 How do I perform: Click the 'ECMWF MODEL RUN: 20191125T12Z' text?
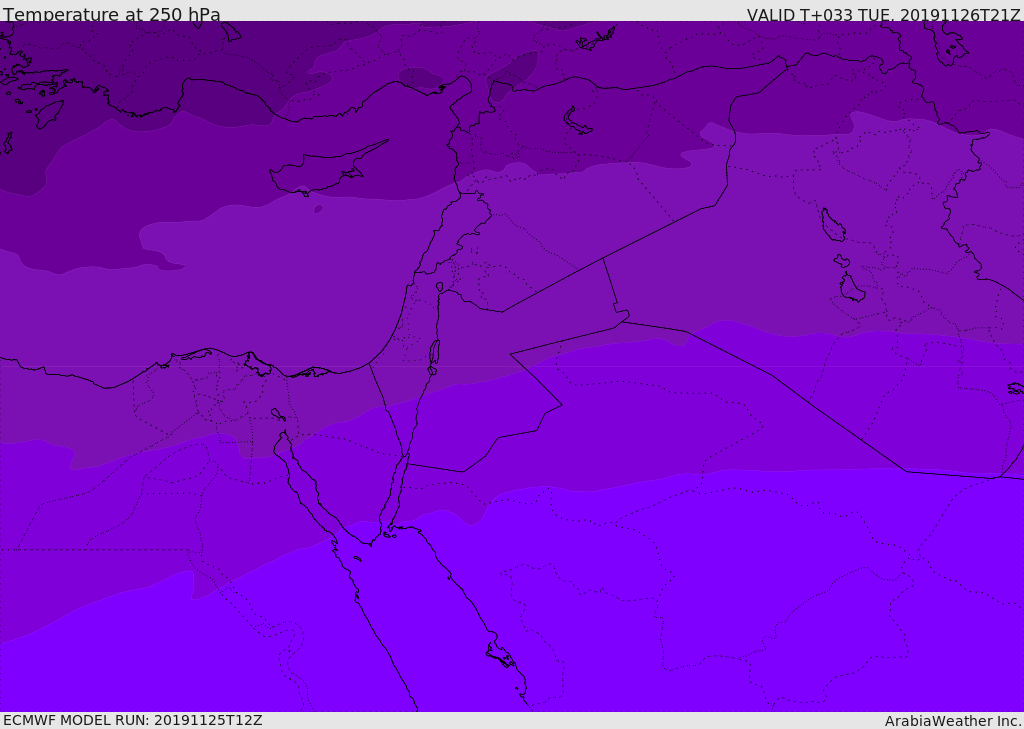tap(133, 720)
